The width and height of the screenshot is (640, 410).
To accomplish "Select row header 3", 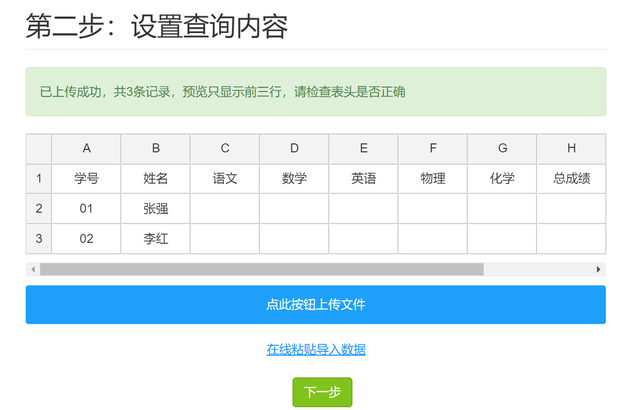I will (39, 239).
